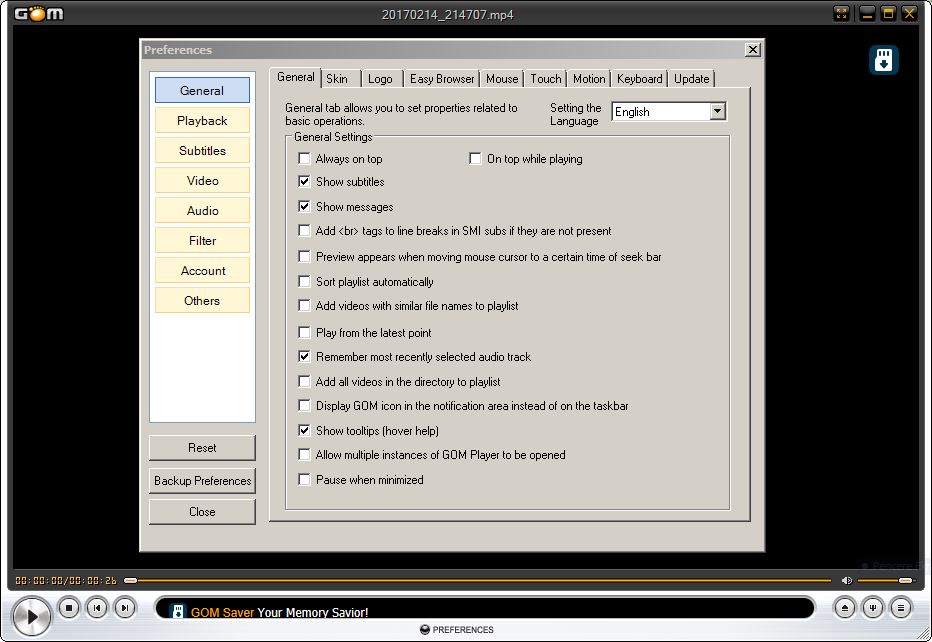Open the control panel icon
The image size is (932, 642).
[873, 608]
